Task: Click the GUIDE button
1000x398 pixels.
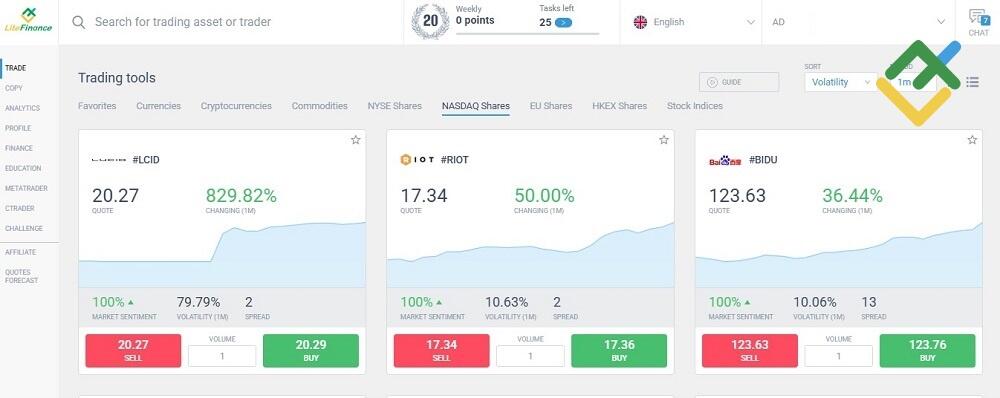Action: click(x=739, y=82)
